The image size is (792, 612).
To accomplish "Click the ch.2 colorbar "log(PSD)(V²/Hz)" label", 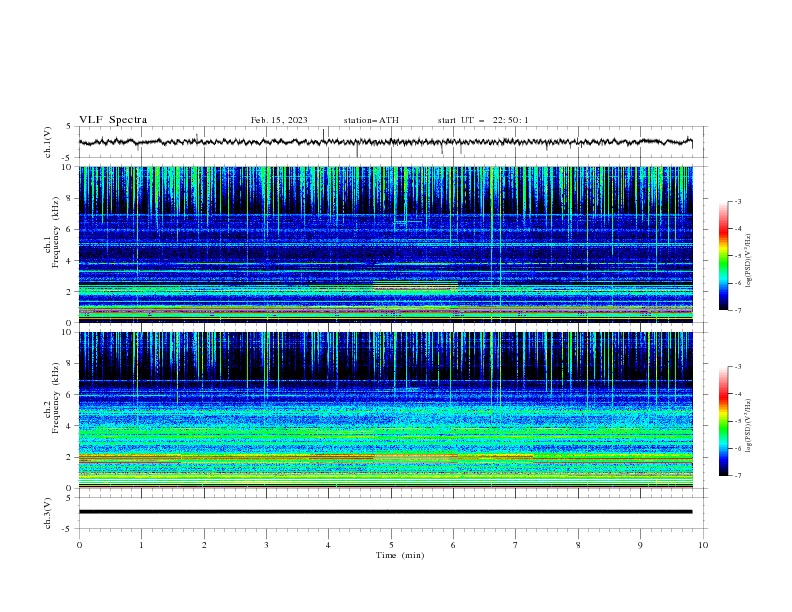I will [x=749, y=426].
